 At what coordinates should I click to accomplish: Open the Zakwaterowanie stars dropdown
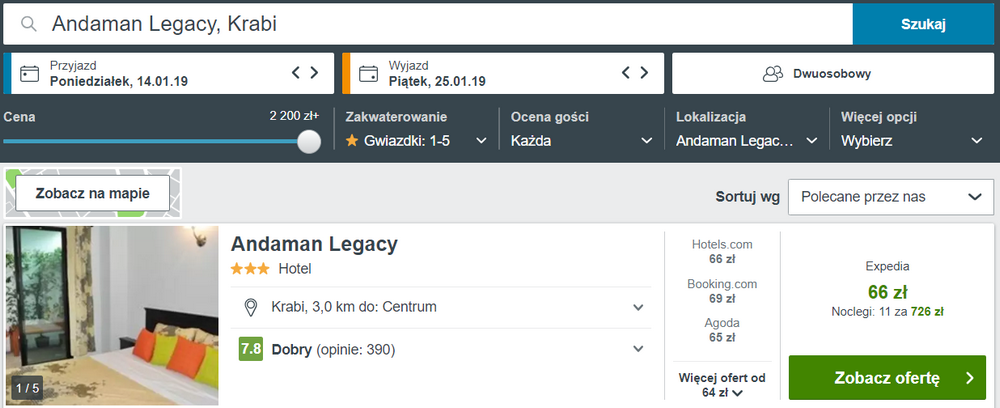(x=416, y=141)
